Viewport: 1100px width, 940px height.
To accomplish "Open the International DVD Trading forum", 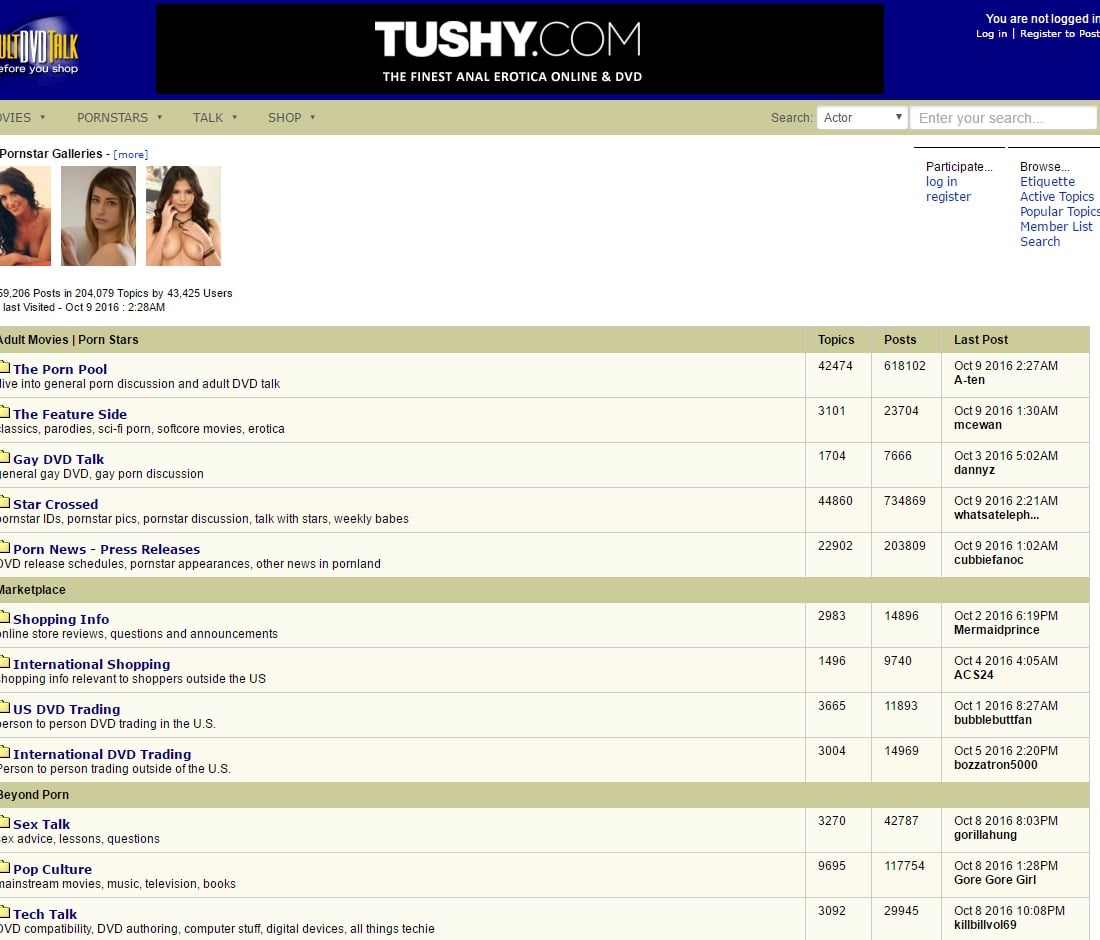I will 102,754.
